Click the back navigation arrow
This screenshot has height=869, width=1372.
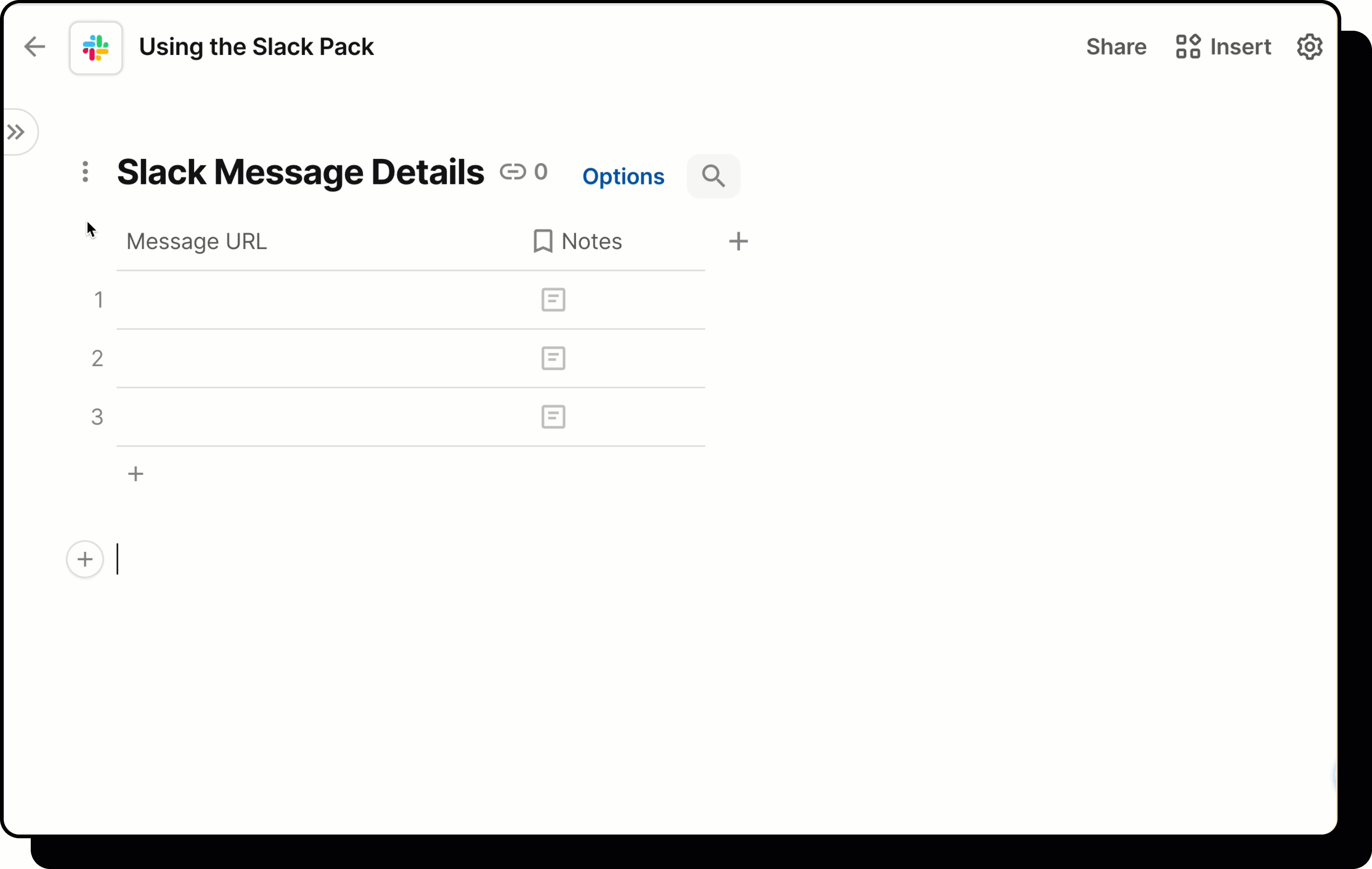[35, 47]
